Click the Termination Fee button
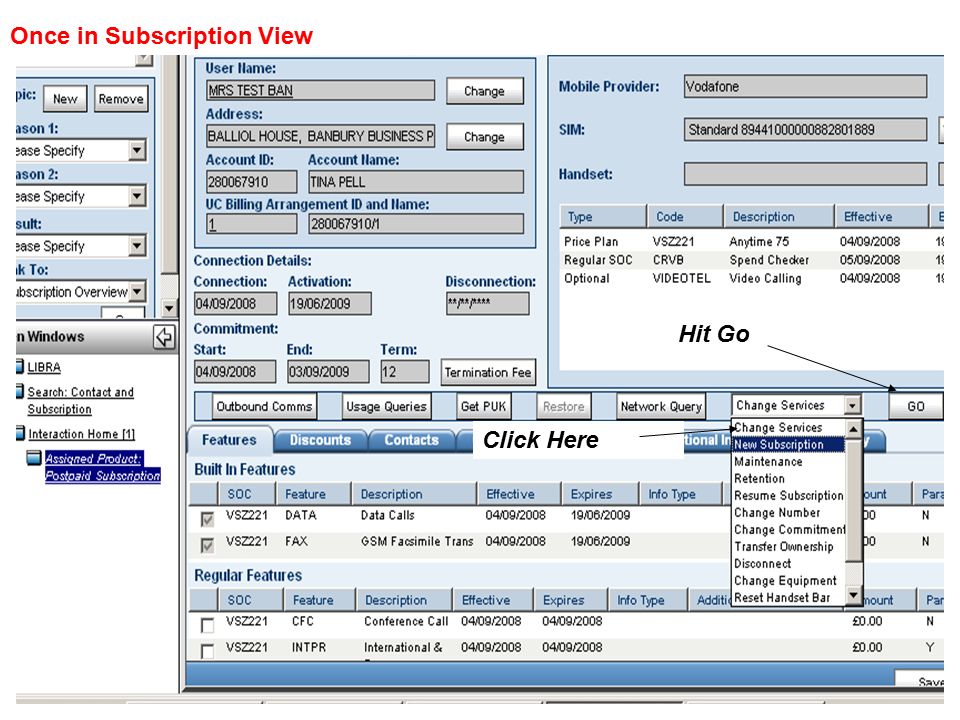 (488, 372)
